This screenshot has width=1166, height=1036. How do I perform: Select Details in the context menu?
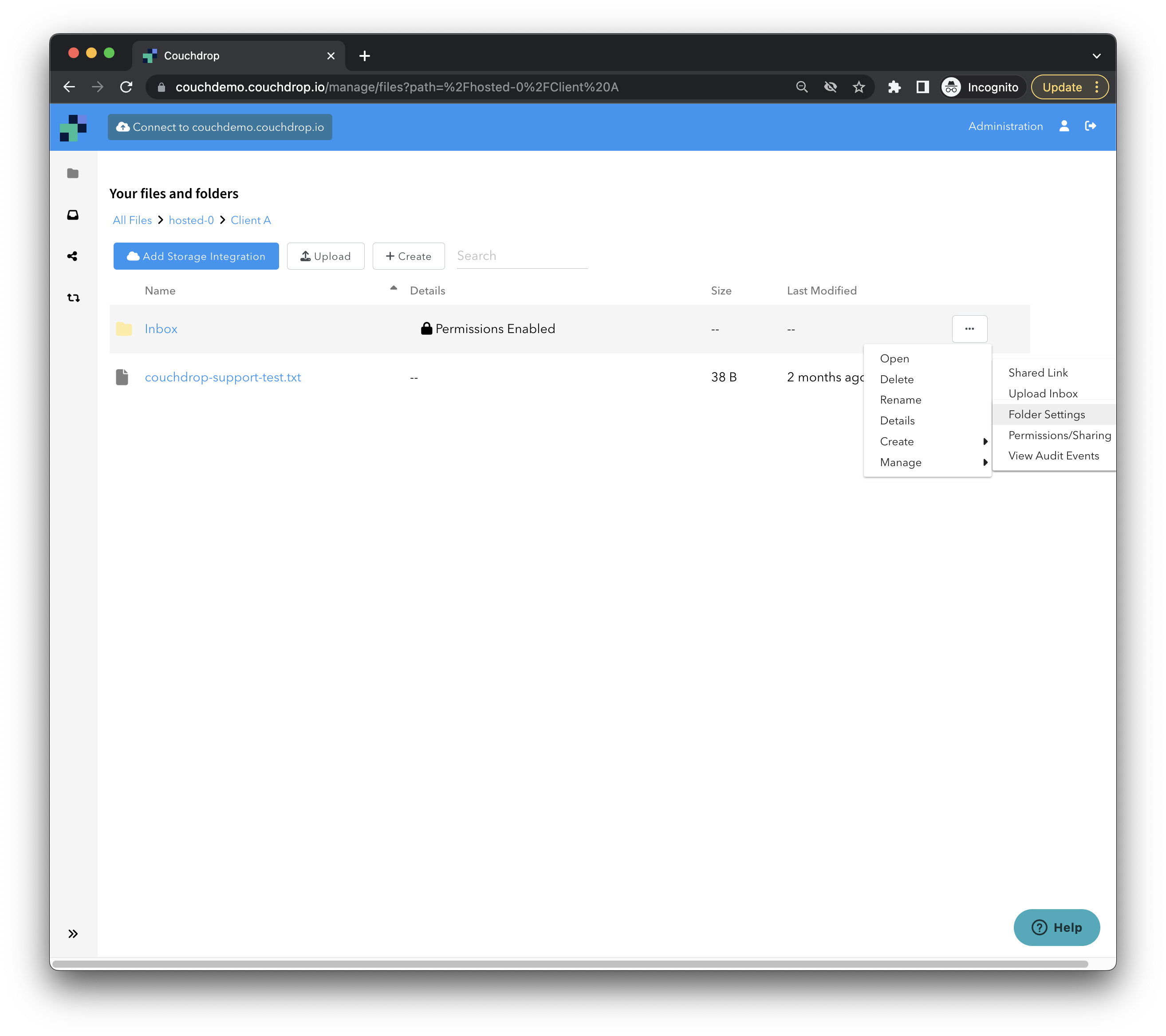927,421
